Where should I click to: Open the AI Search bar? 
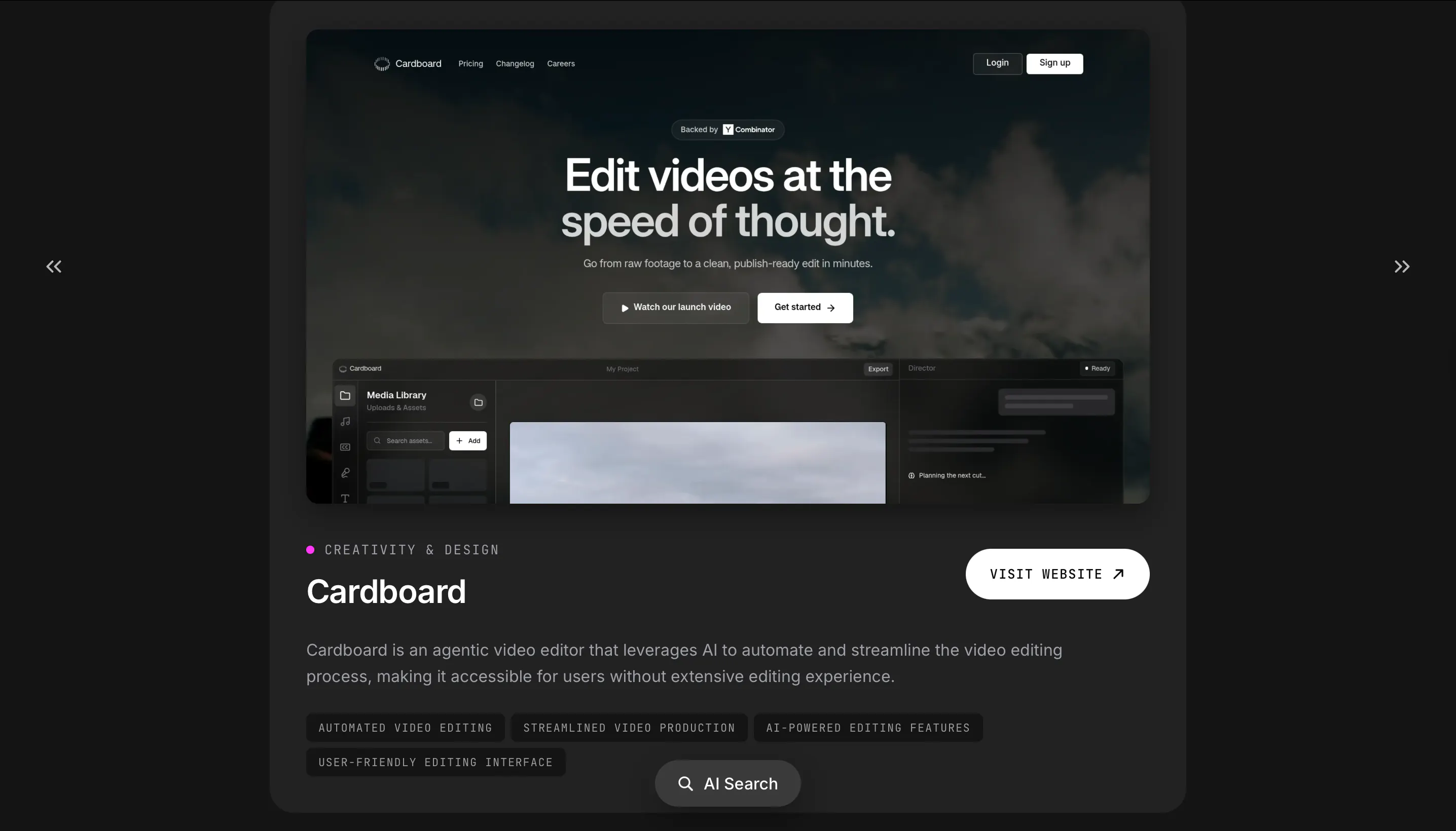[727, 784]
